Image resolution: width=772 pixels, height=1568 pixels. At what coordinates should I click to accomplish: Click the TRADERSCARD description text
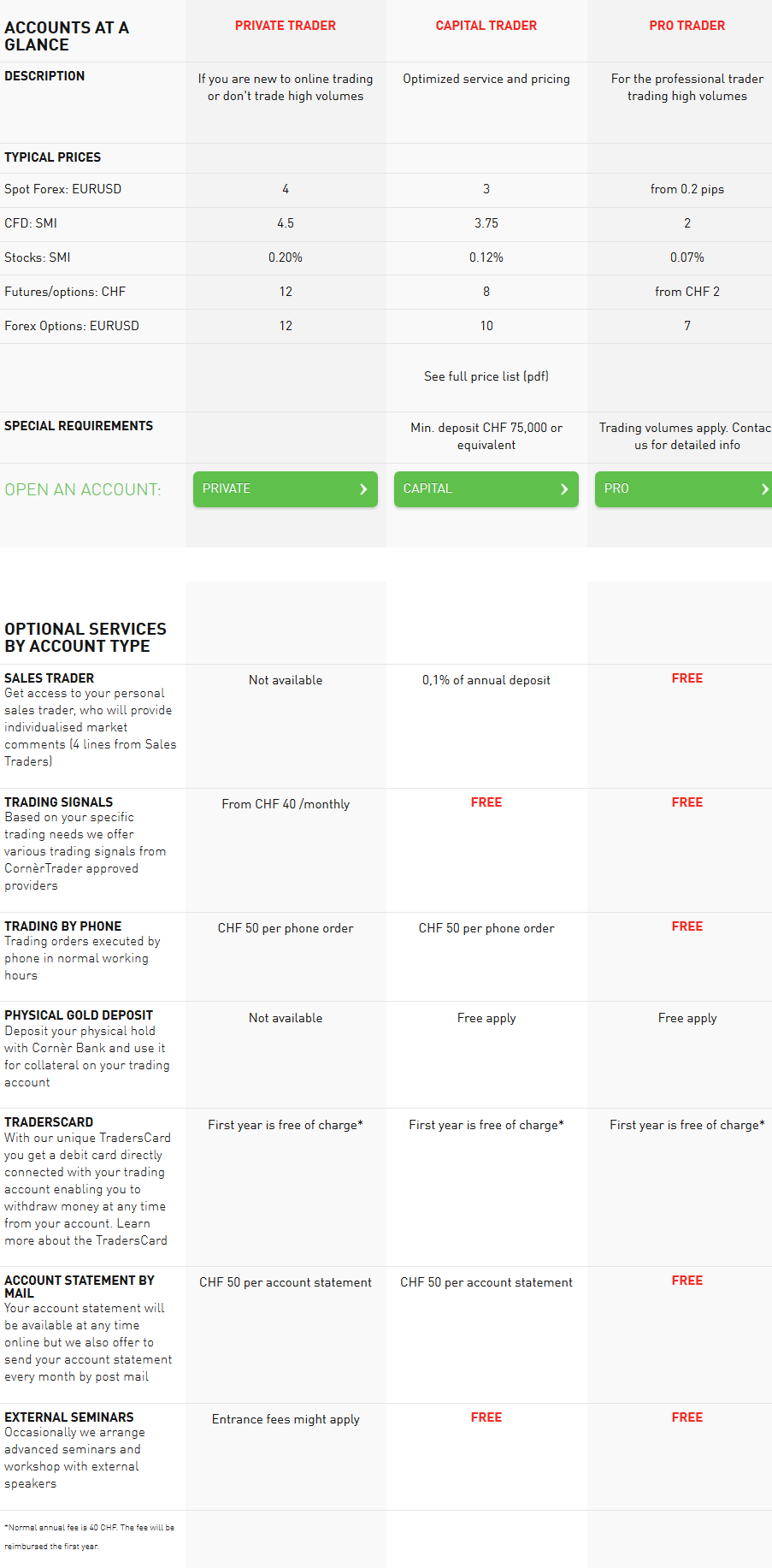pos(87,1189)
